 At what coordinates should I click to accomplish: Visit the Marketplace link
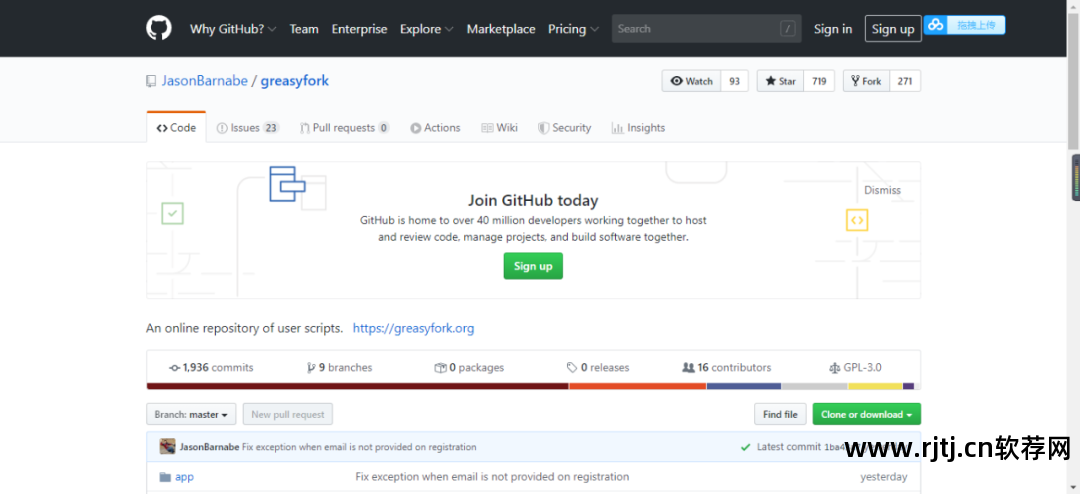coord(501,29)
